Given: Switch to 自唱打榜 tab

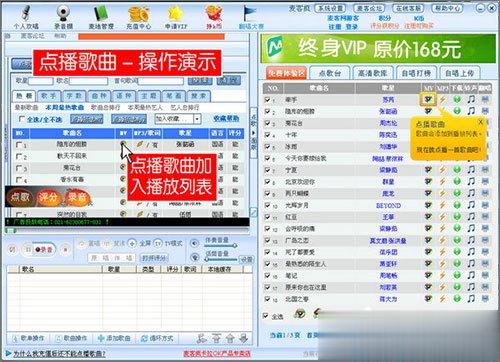Looking at the screenshot, I should click(416, 73).
